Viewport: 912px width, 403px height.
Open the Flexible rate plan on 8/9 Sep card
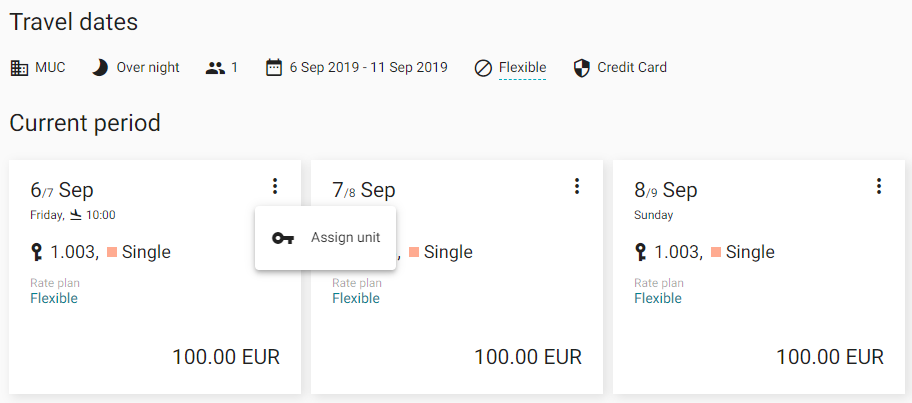click(x=658, y=298)
